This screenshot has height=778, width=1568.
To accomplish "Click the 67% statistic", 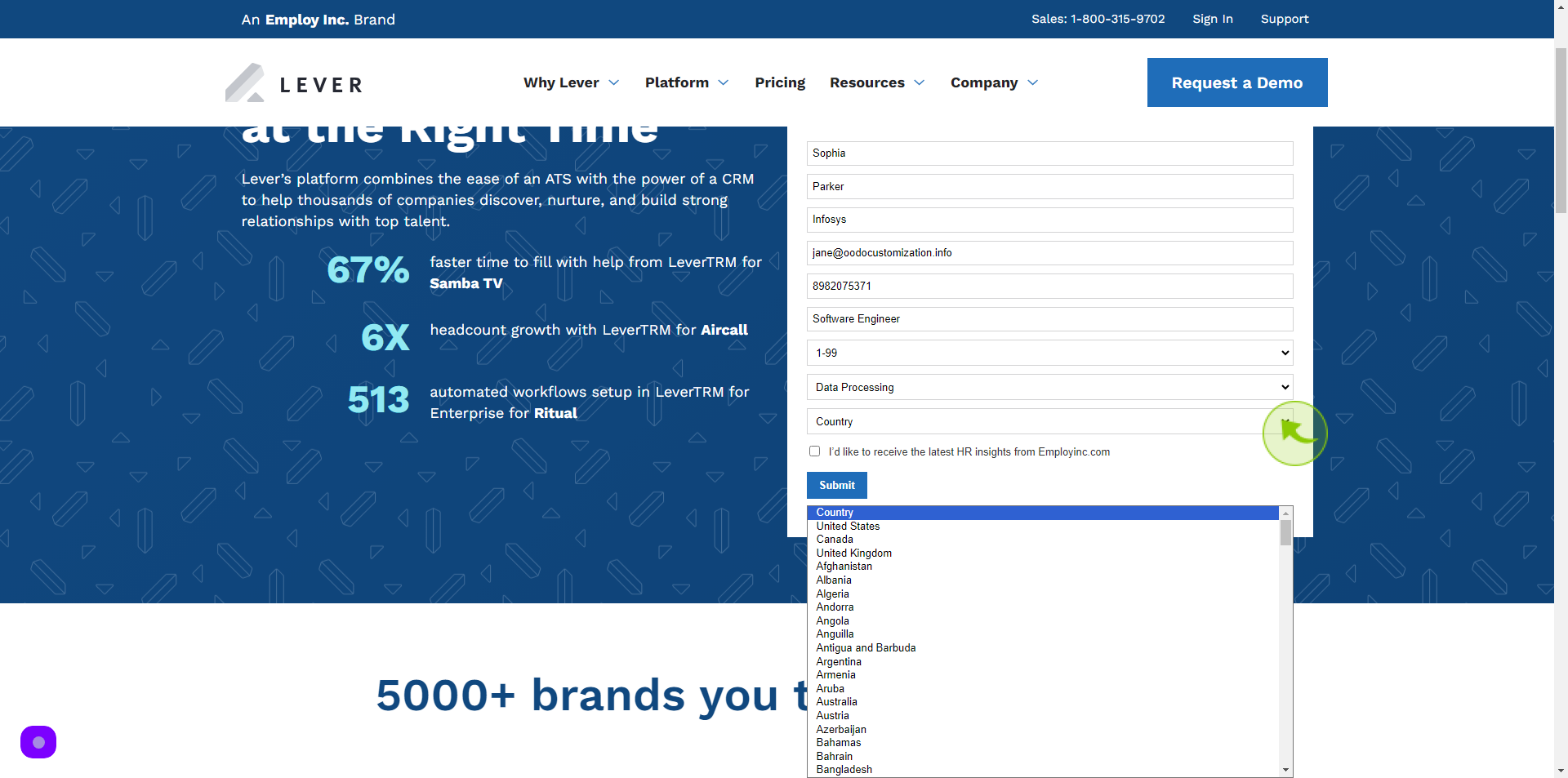I will point(368,270).
